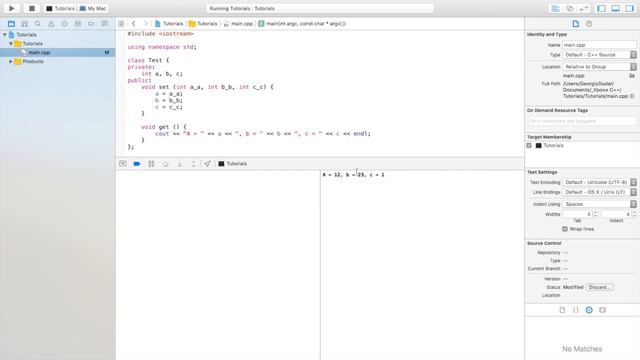
Task: Open the Debug navigator
Action: coord(78,24)
